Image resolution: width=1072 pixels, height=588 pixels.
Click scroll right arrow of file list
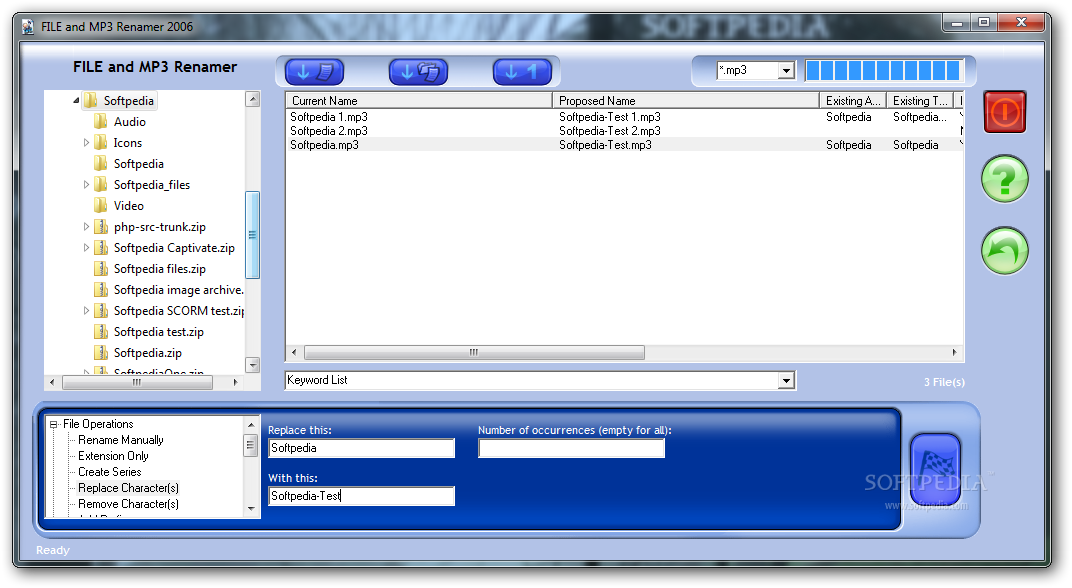click(954, 353)
